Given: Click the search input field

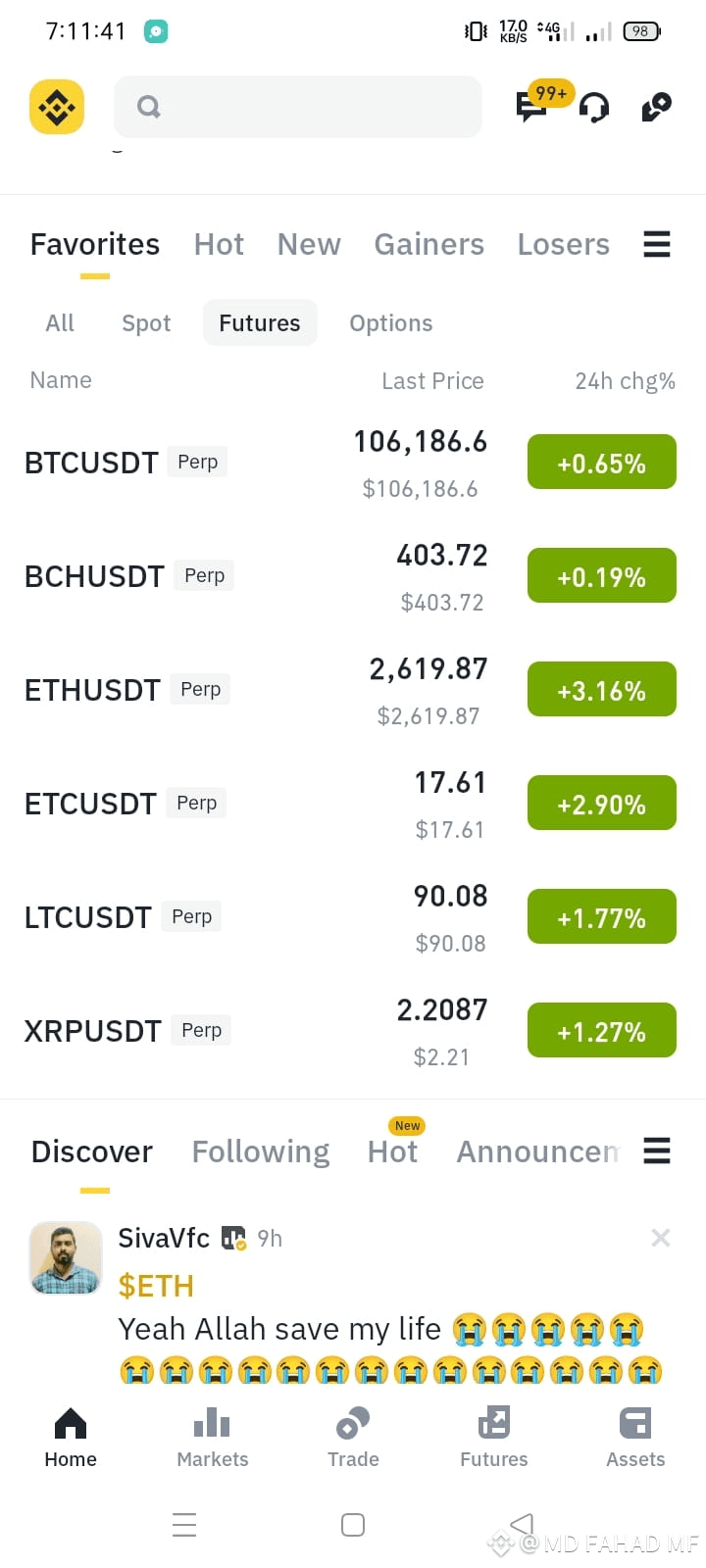Looking at the screenshot, I should point(298,107).
